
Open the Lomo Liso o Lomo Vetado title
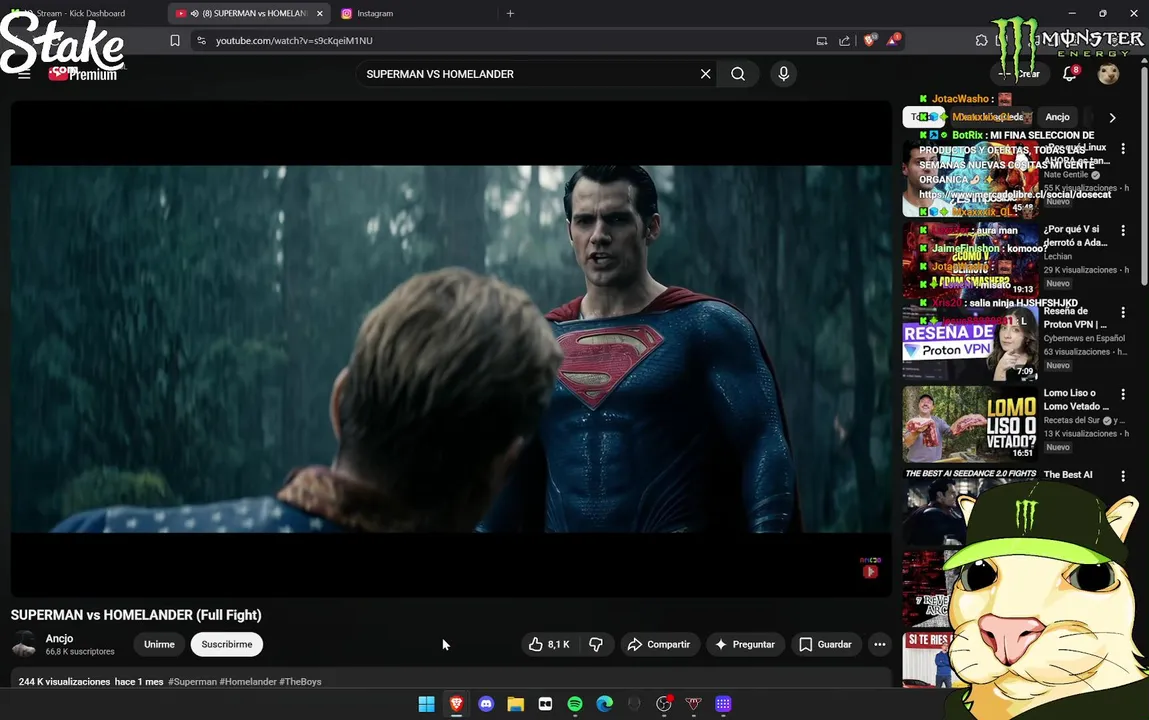1076,400
